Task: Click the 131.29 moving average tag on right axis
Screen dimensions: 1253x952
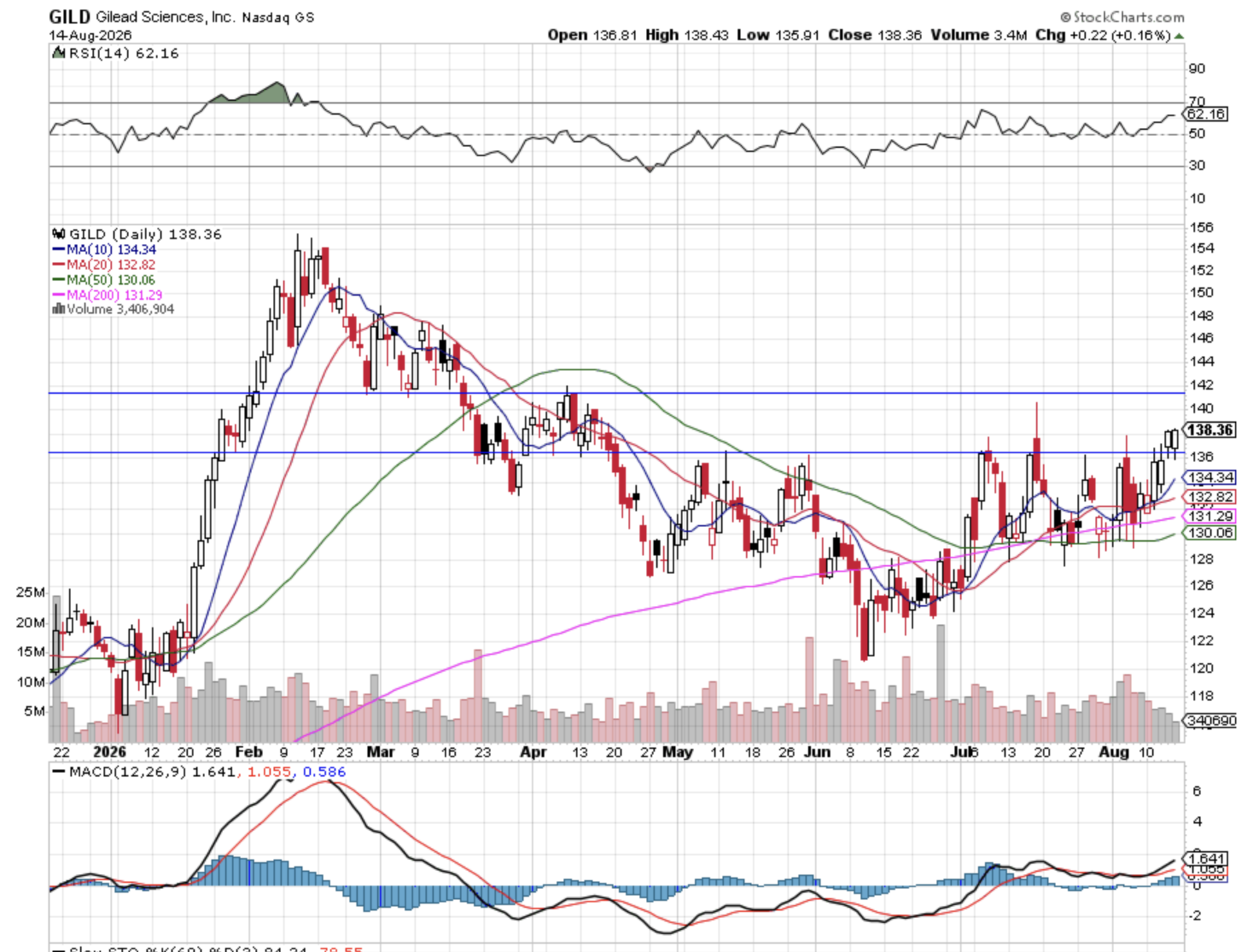Action: [1210, 516]
